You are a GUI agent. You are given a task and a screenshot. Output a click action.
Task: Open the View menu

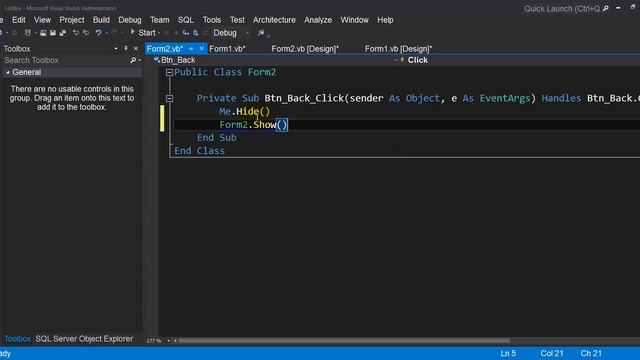pyautogui.click(x=42, y=20)
